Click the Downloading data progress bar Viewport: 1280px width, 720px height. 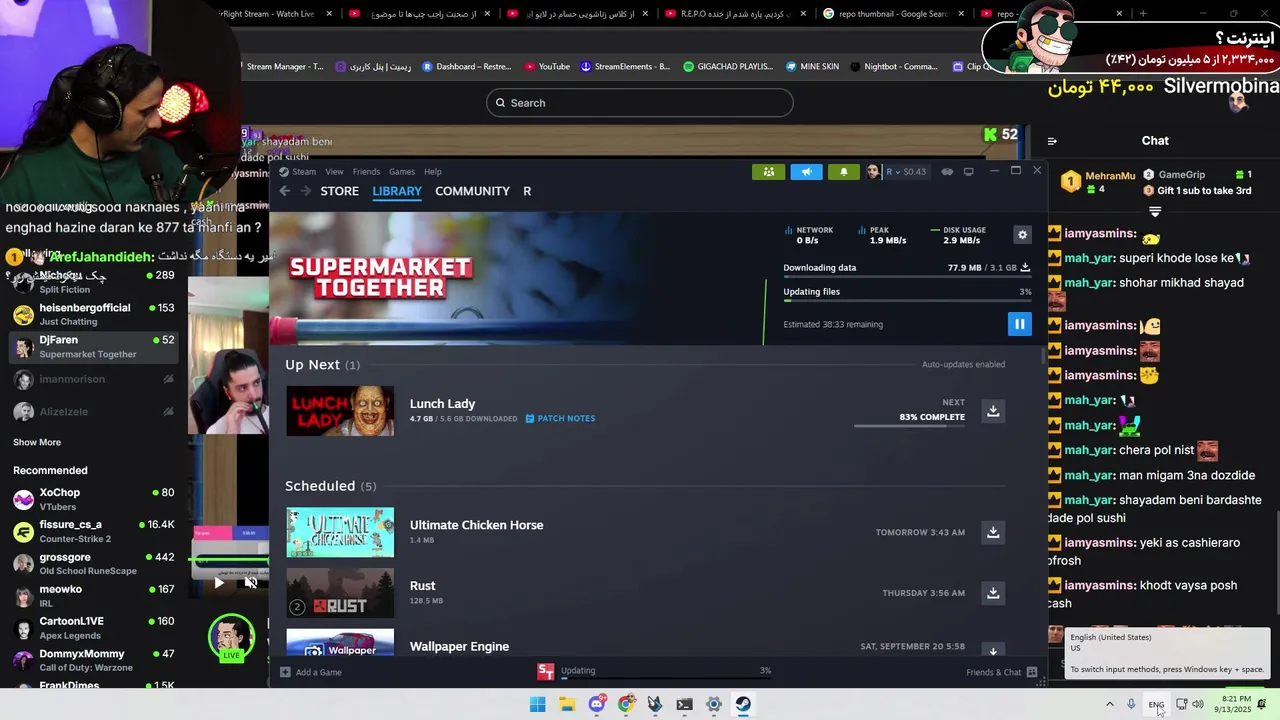[x=907, y=276]
